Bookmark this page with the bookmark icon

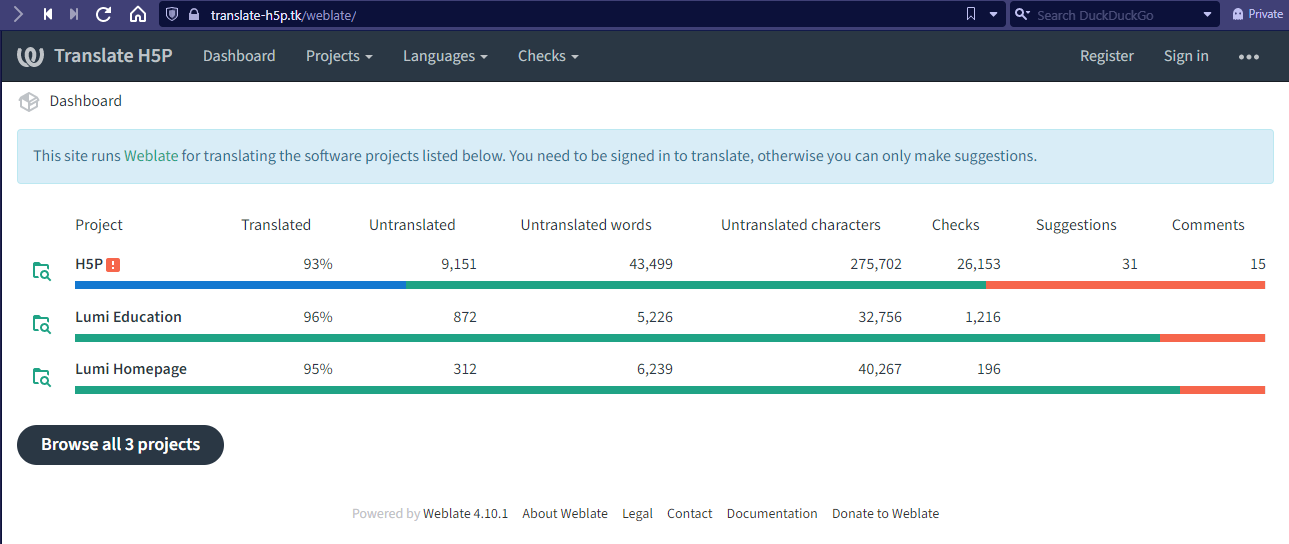click(x=971, y=14)
